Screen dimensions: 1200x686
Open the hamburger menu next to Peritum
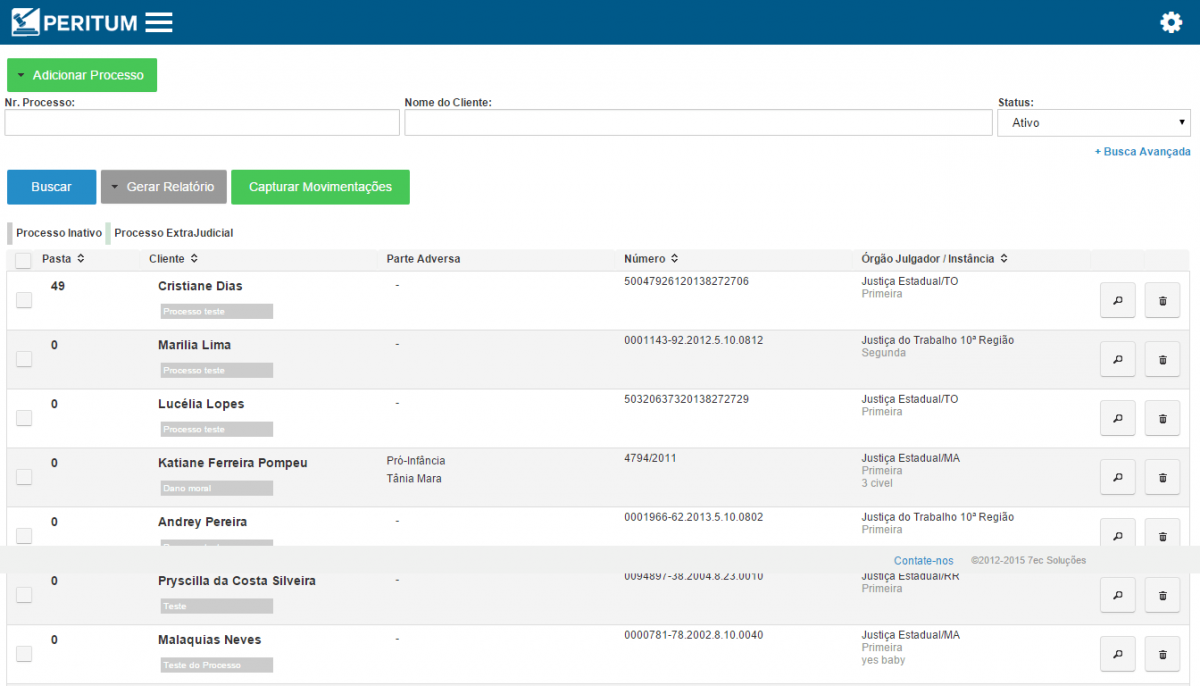pos(158,22)
